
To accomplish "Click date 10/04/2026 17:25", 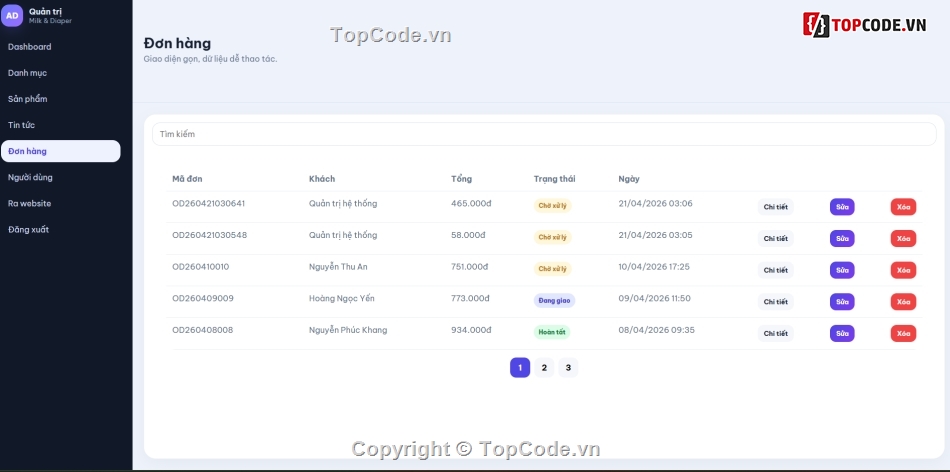I will point(654,267).
